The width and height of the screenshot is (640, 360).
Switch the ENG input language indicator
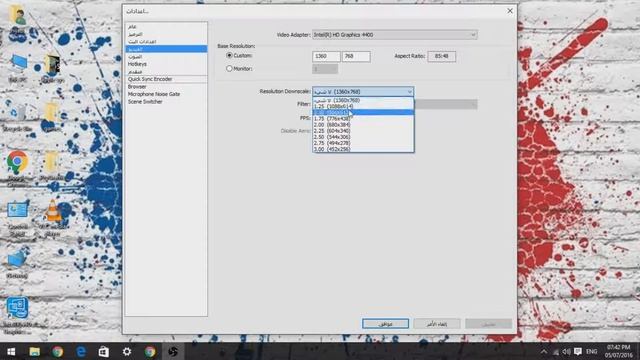point(591,351)
